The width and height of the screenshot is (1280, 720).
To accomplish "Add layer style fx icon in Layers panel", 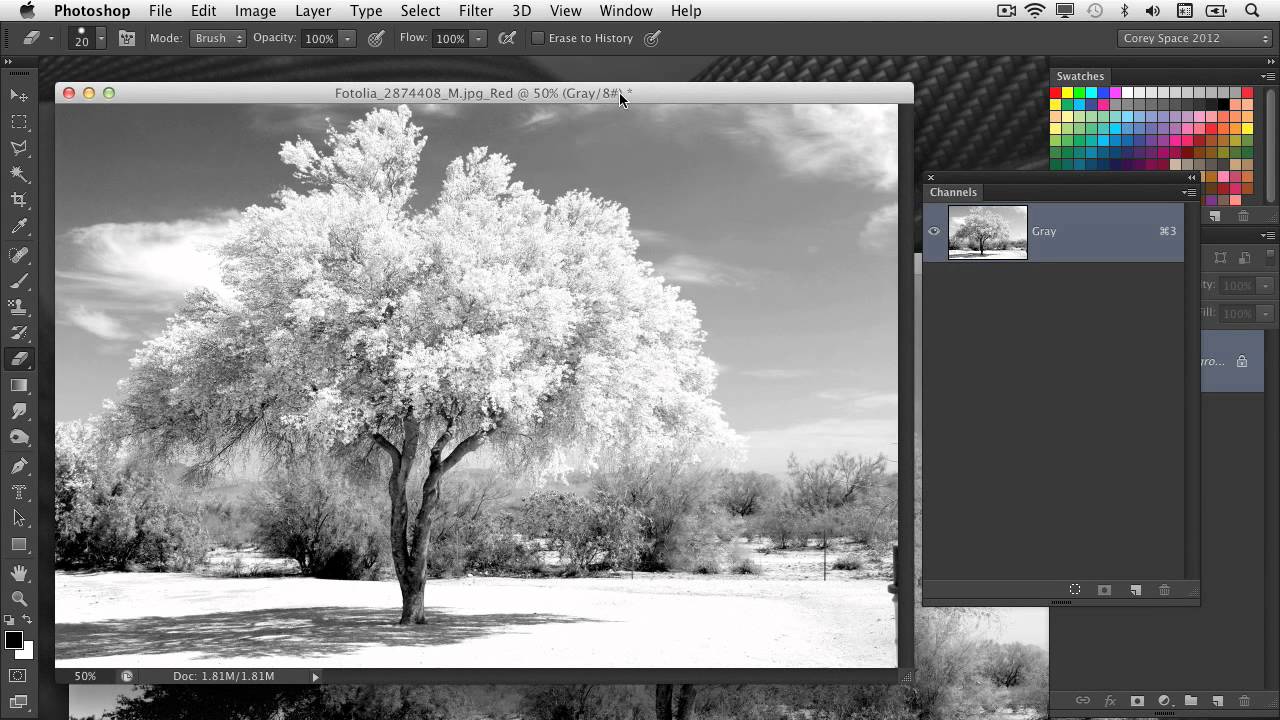I will (1109, 701).
